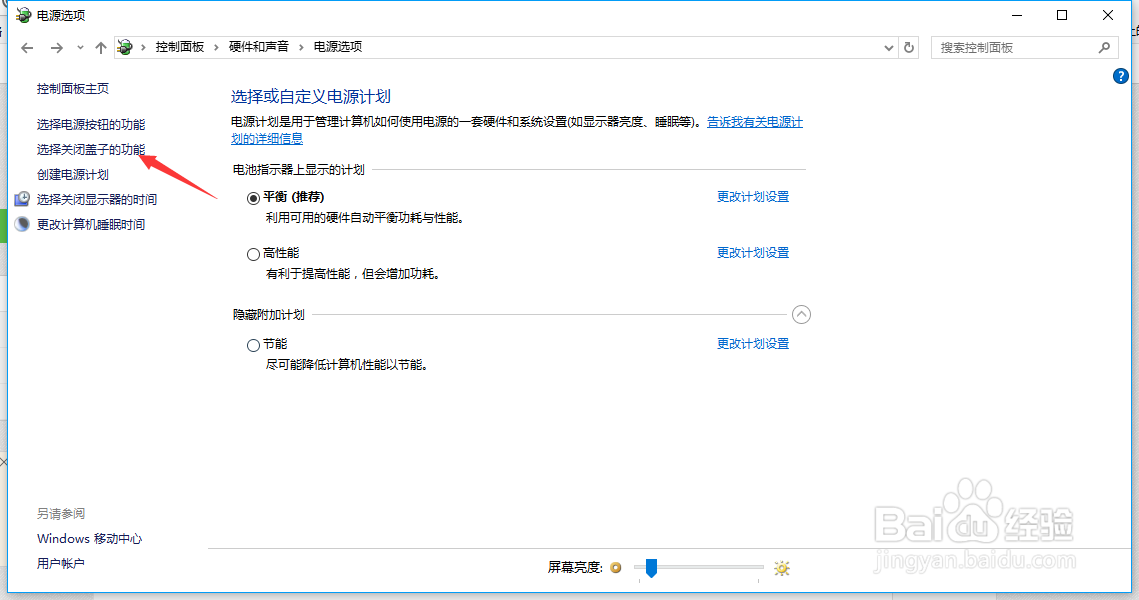Select the 平衡 (推荐) power plan
This screenshot has height=600, width=1139.
pos(254,197)
